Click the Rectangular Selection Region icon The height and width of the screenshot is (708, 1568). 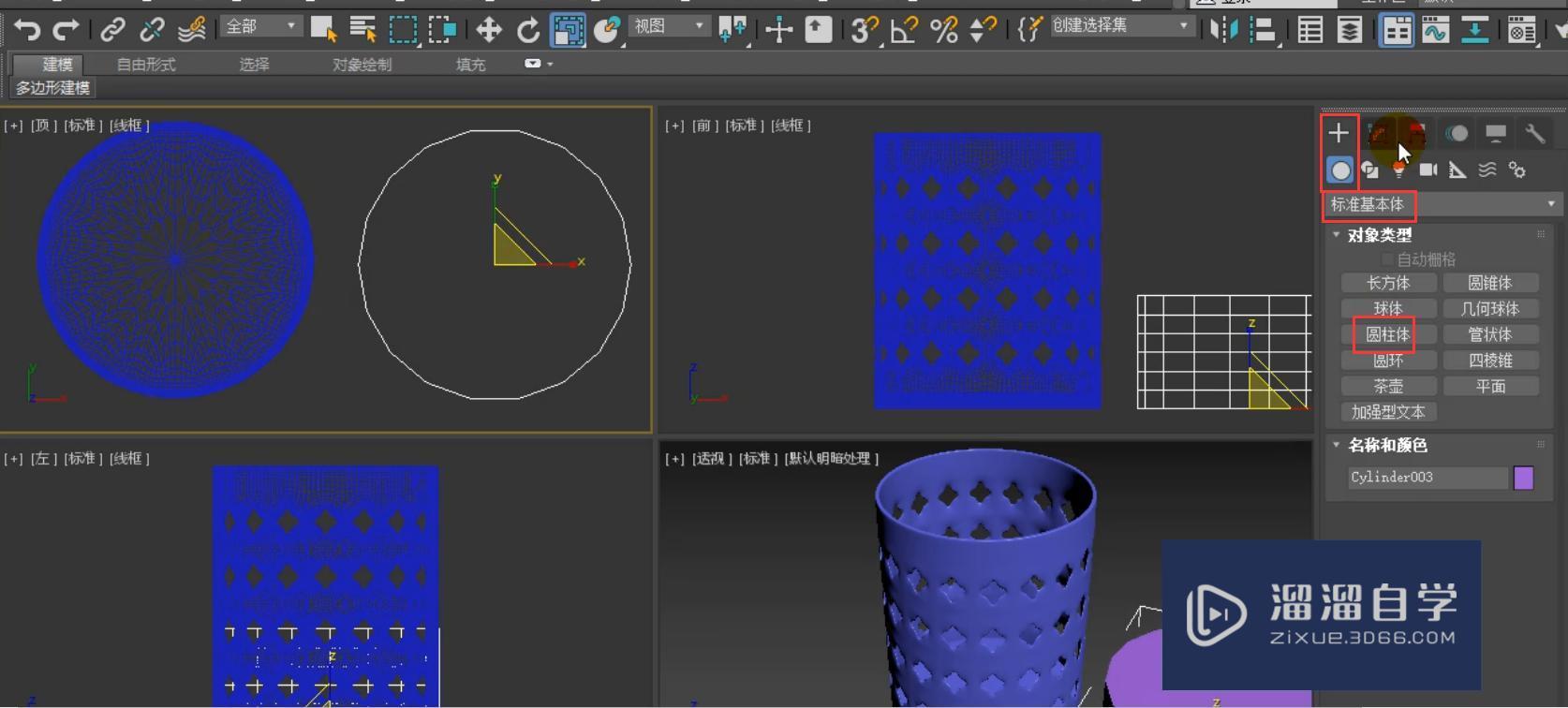click(x=403, y=30)
